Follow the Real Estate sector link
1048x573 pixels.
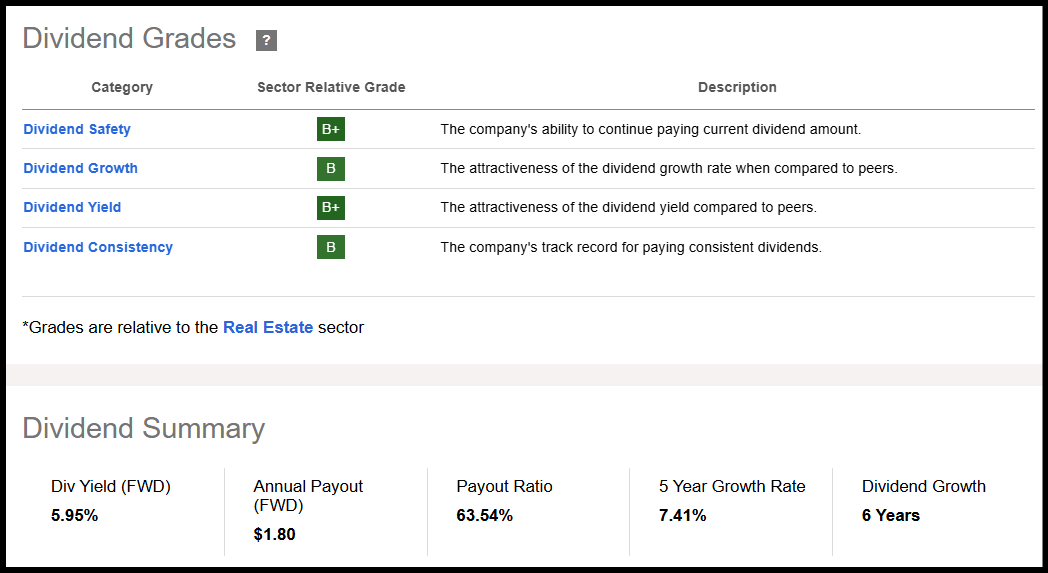268,327
